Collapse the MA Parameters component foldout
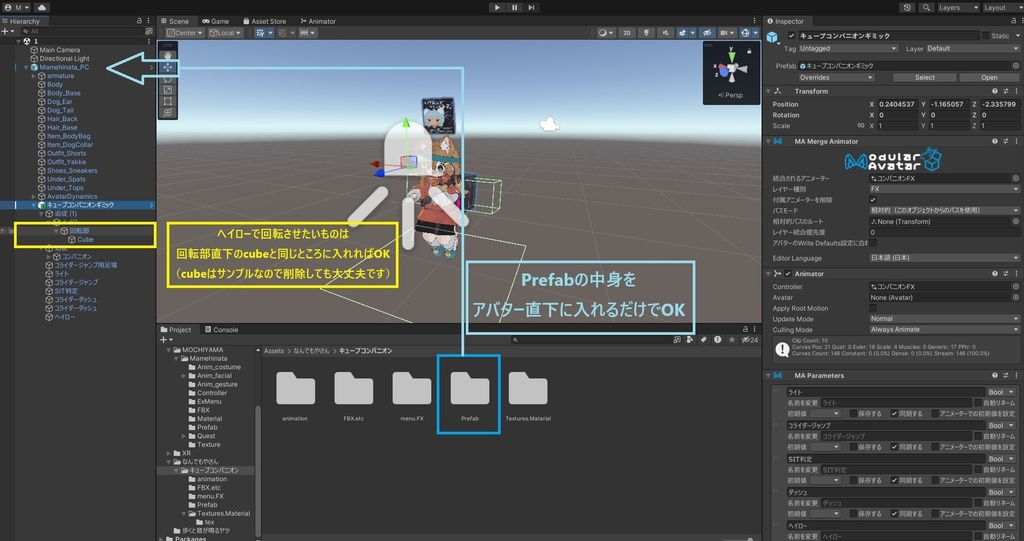 (x=769, y=375)
